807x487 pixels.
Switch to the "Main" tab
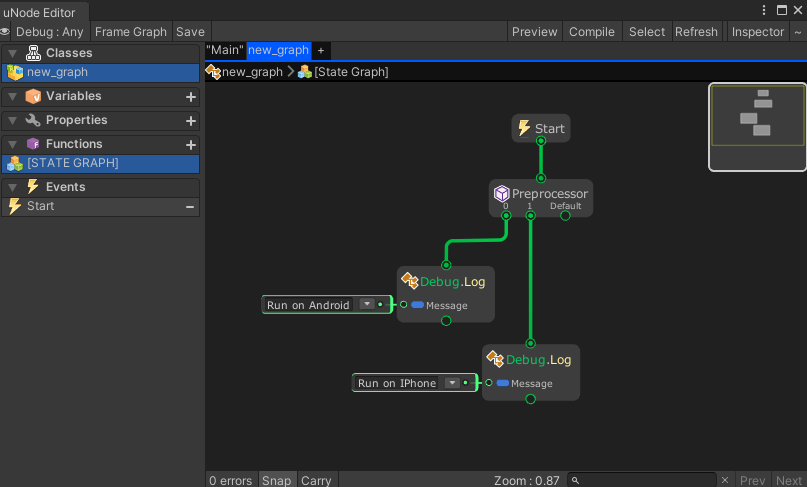[x=225, y=50]
